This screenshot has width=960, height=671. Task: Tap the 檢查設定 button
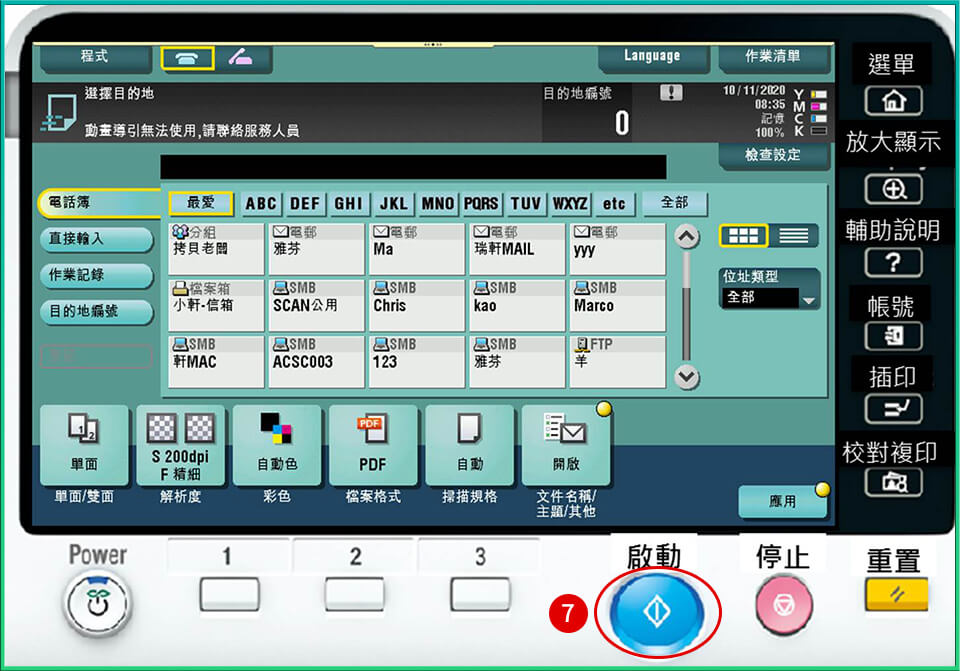[773, 156]
